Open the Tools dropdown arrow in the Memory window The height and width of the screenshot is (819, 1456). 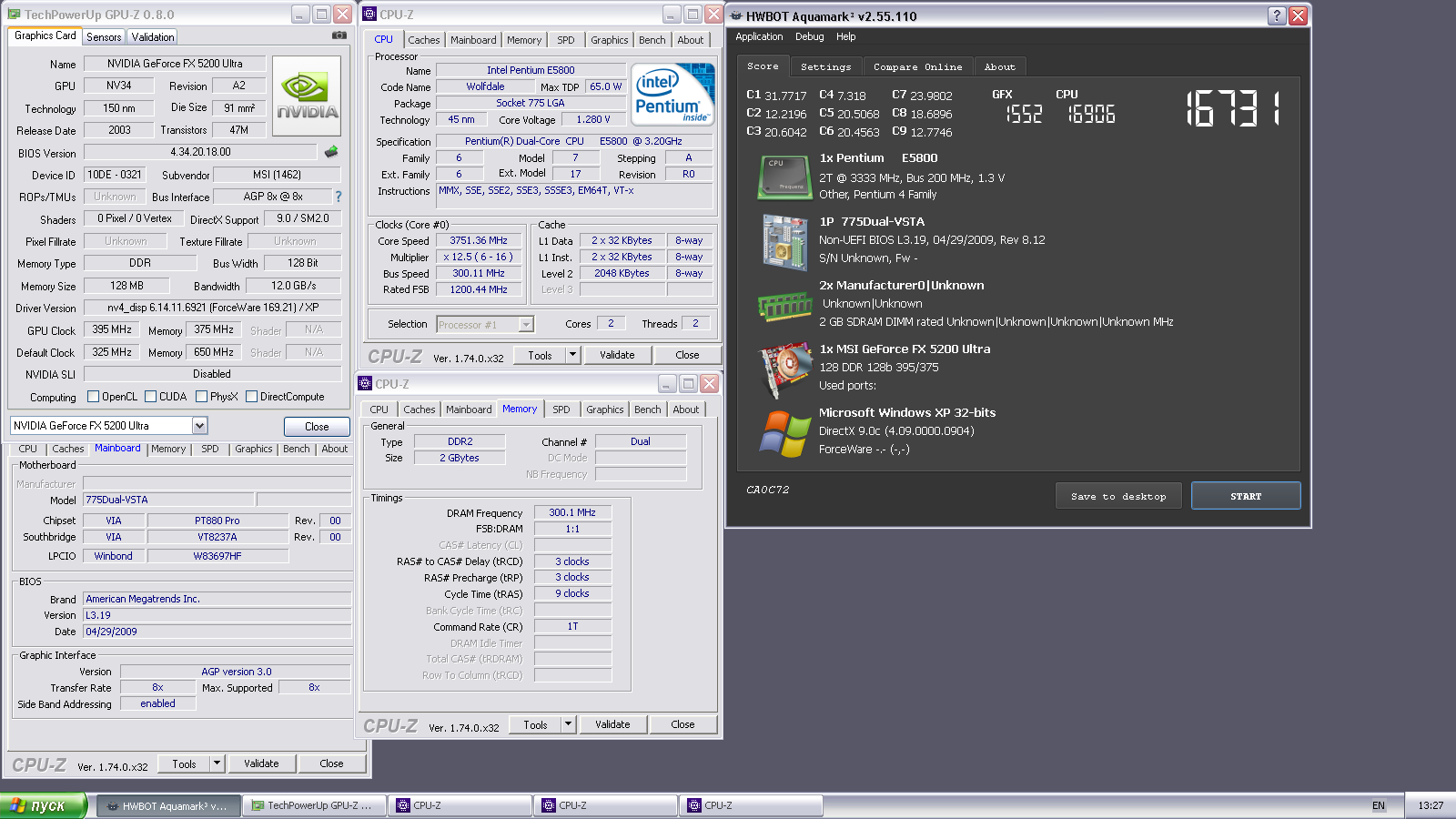(x=568, y=724)
